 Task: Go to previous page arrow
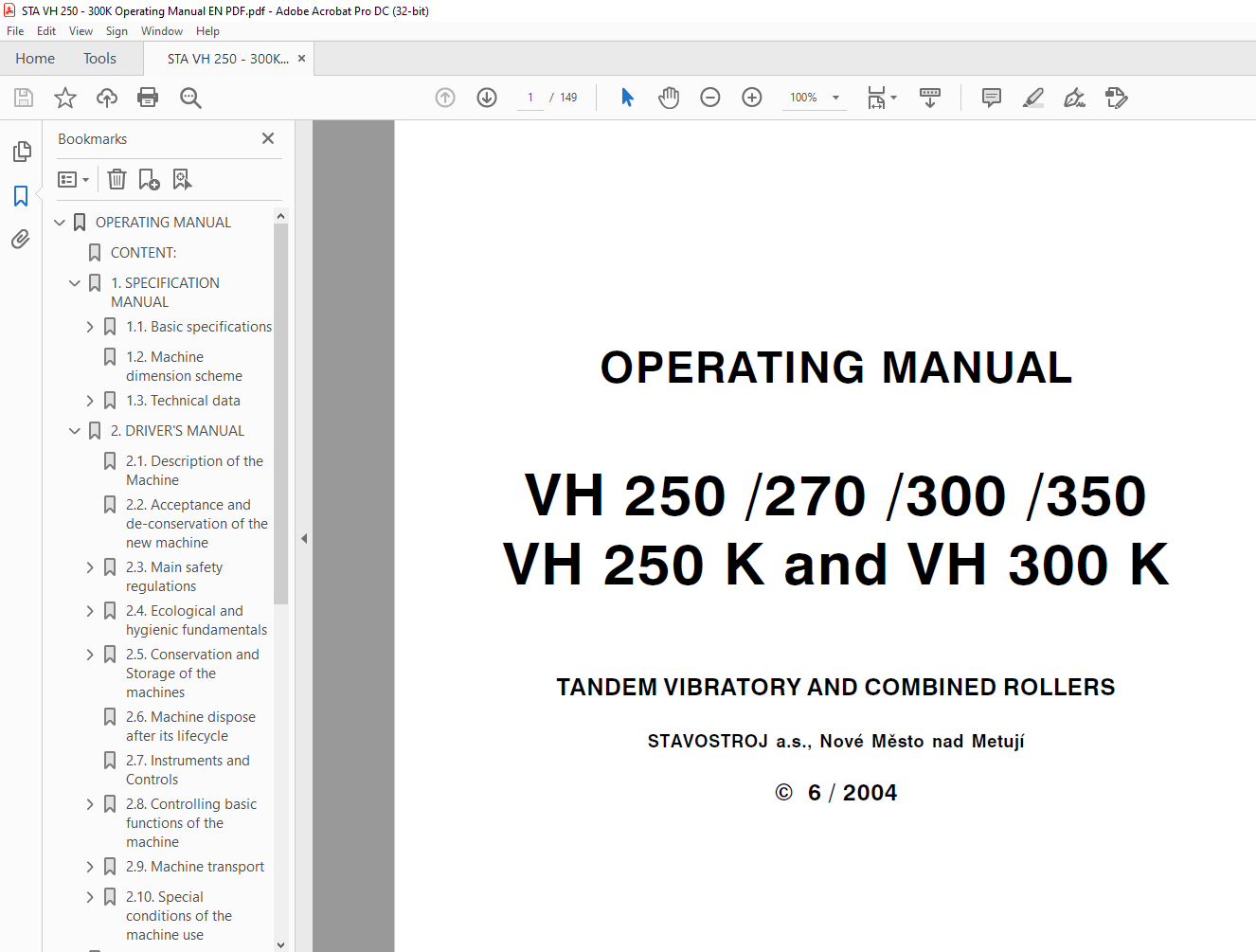[x=445, y=98]
